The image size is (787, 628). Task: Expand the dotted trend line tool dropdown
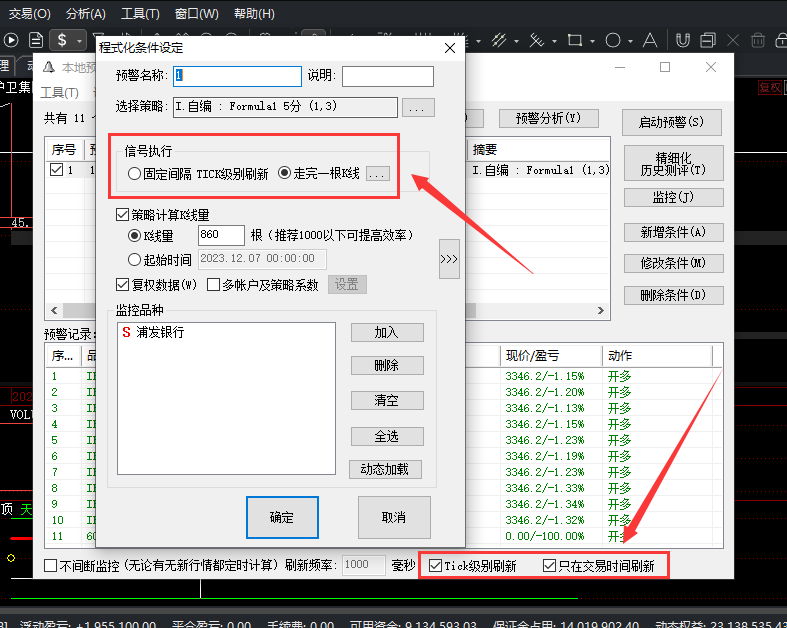click(x=554, y=41)
